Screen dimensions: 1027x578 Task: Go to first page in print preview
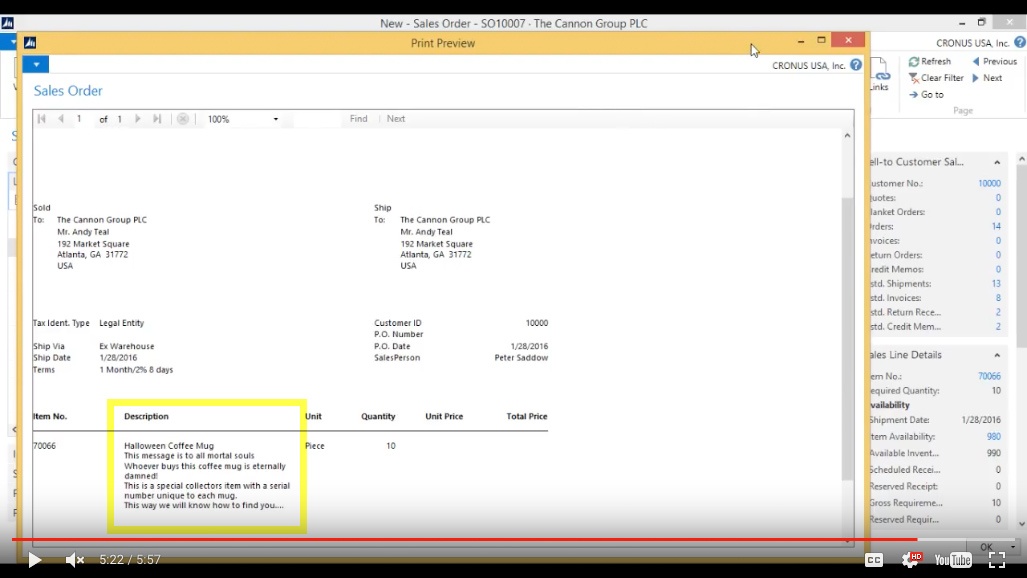(x=42, y=119)
